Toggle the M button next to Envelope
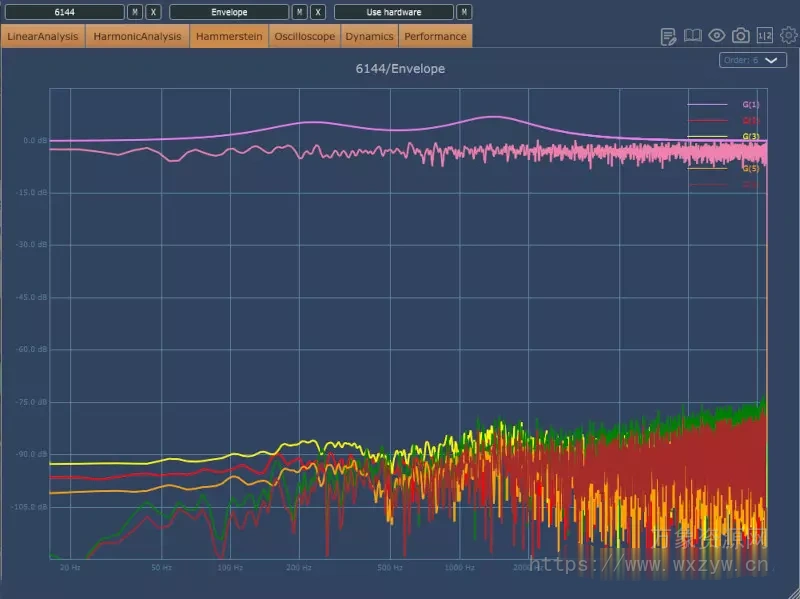800x599 pixels. coord(299,12)
